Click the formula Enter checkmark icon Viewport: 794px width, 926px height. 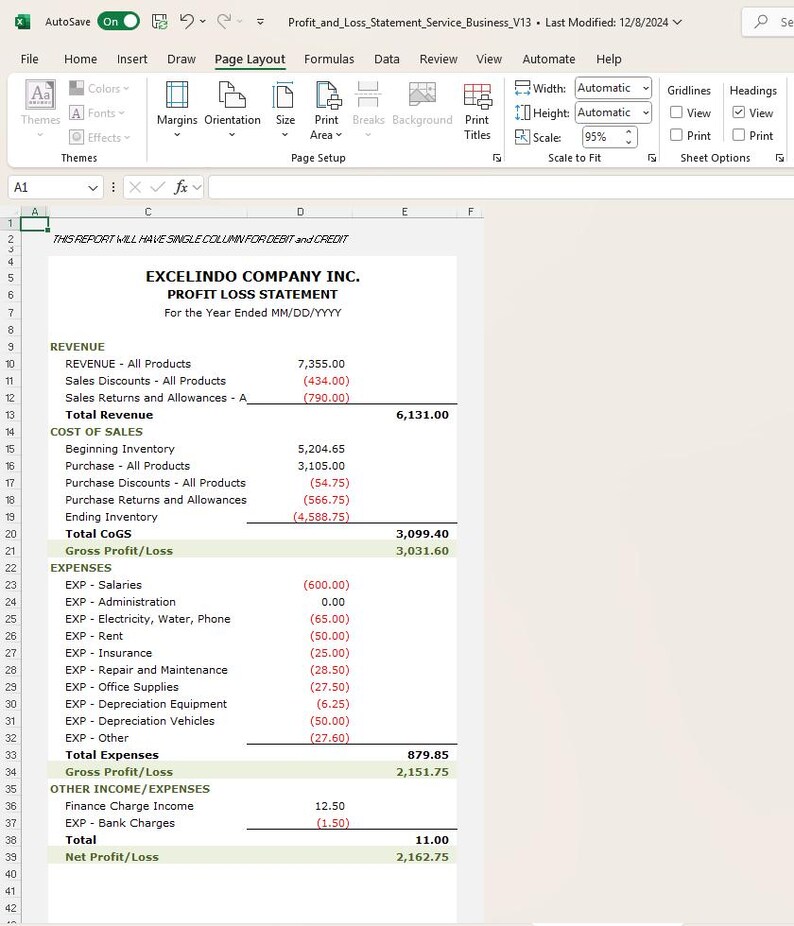[x=157, y=187]
